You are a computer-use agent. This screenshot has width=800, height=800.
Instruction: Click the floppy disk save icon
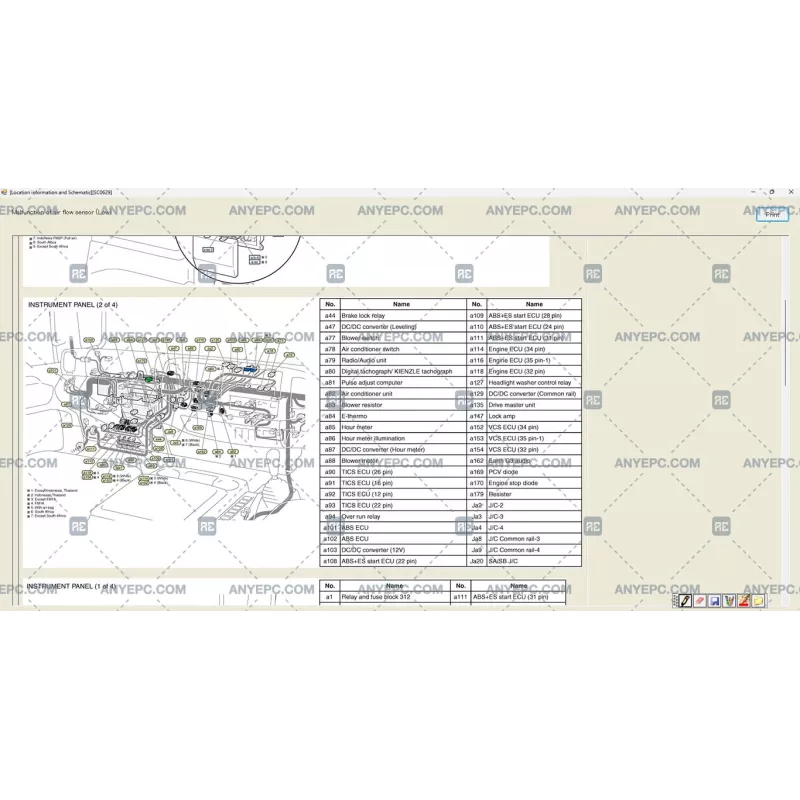pyautogui.click(x=715, y=600)
